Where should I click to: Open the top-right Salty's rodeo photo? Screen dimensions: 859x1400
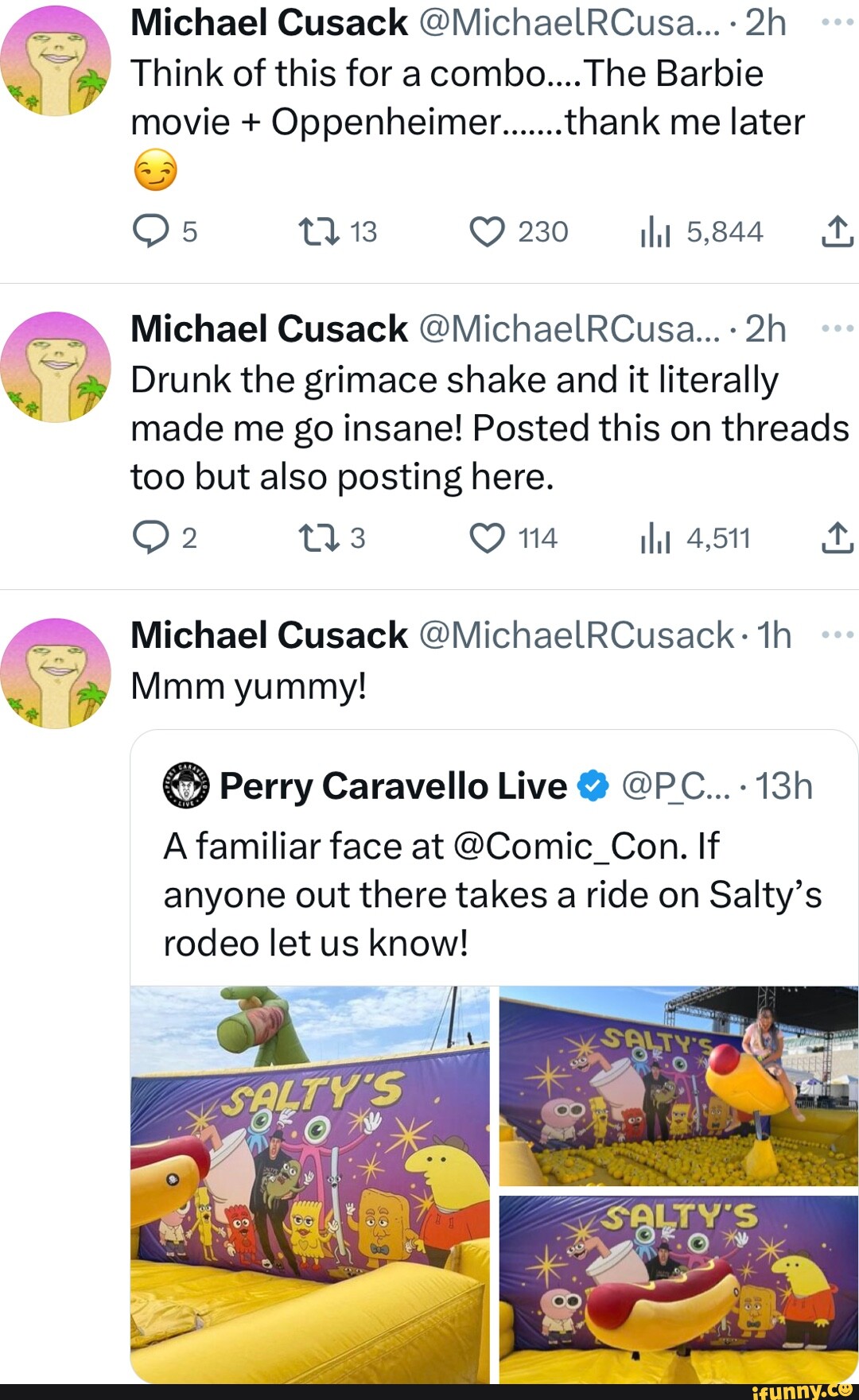tap(678, 1086)
